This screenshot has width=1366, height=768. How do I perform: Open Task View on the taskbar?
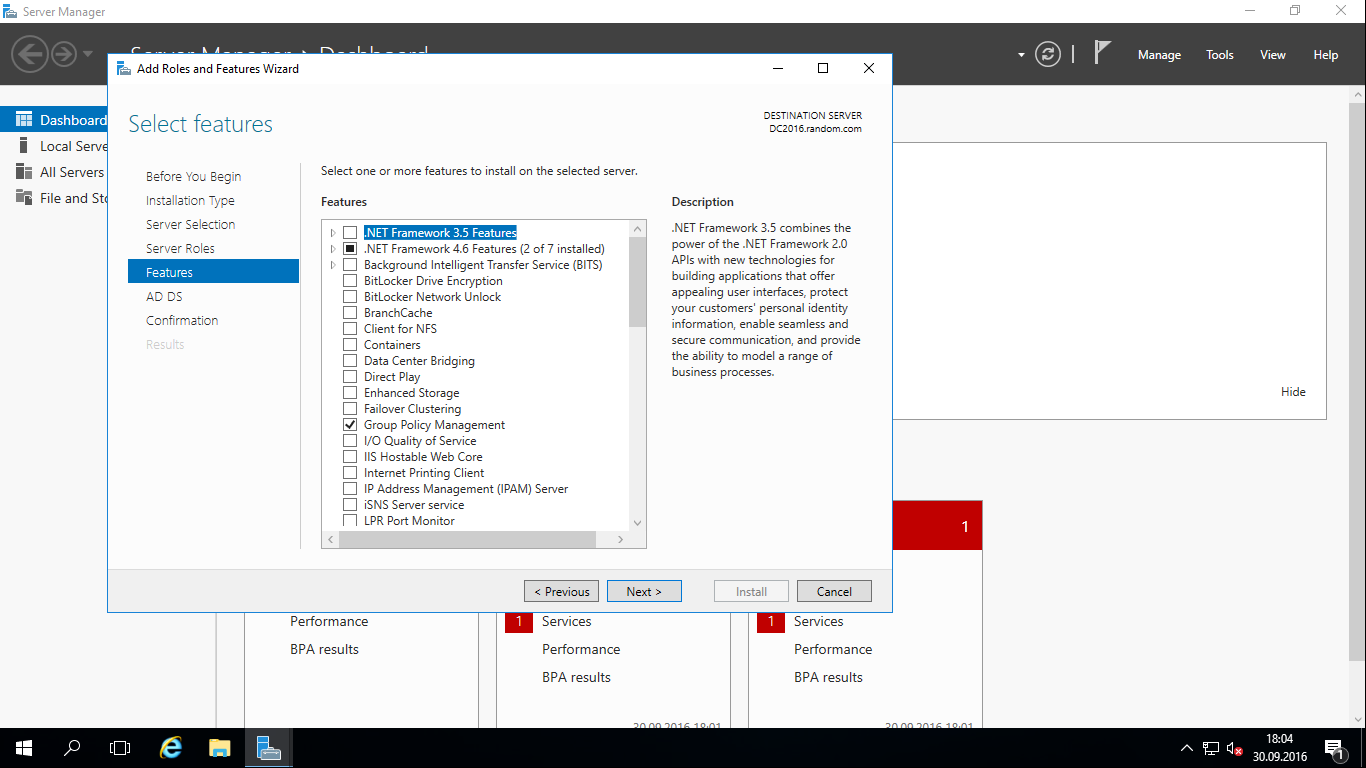[x=120, y=748]
